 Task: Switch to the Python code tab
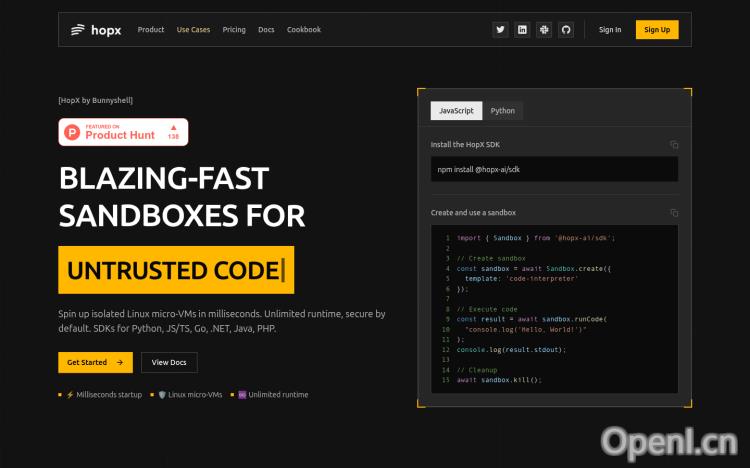click(x=503, y=111)
